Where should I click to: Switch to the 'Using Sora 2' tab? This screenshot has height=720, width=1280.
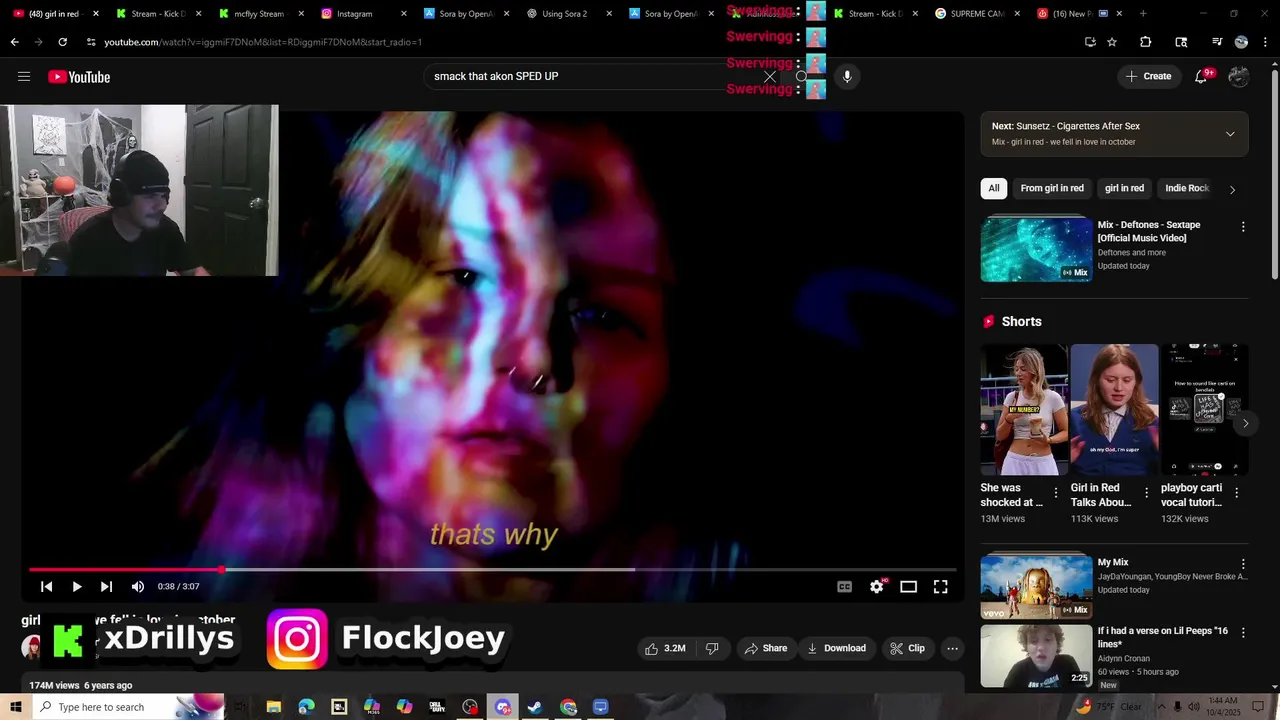click(x=570, y=14)
